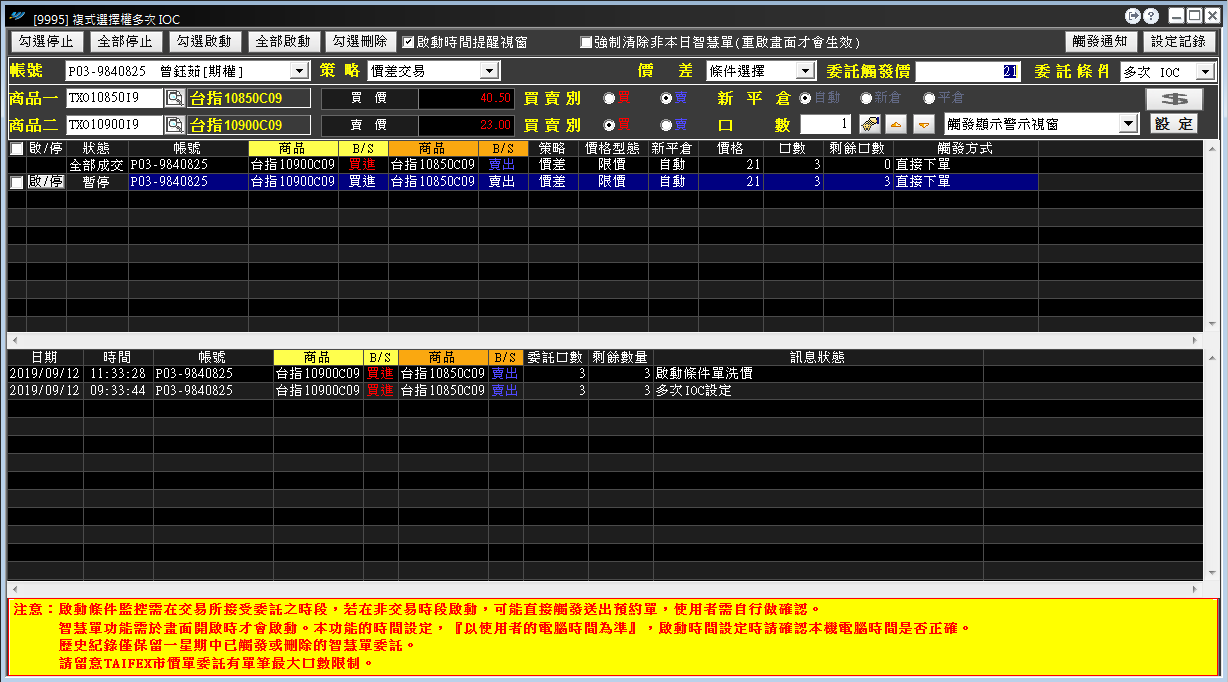Select the 暫停 status cell
Viewport: 1228px width, 682px height.
pos(97,182)
